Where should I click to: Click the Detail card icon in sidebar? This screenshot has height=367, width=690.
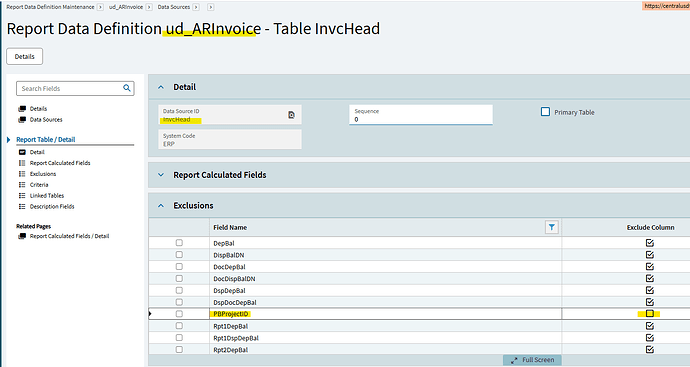click(x=22, y=152)
